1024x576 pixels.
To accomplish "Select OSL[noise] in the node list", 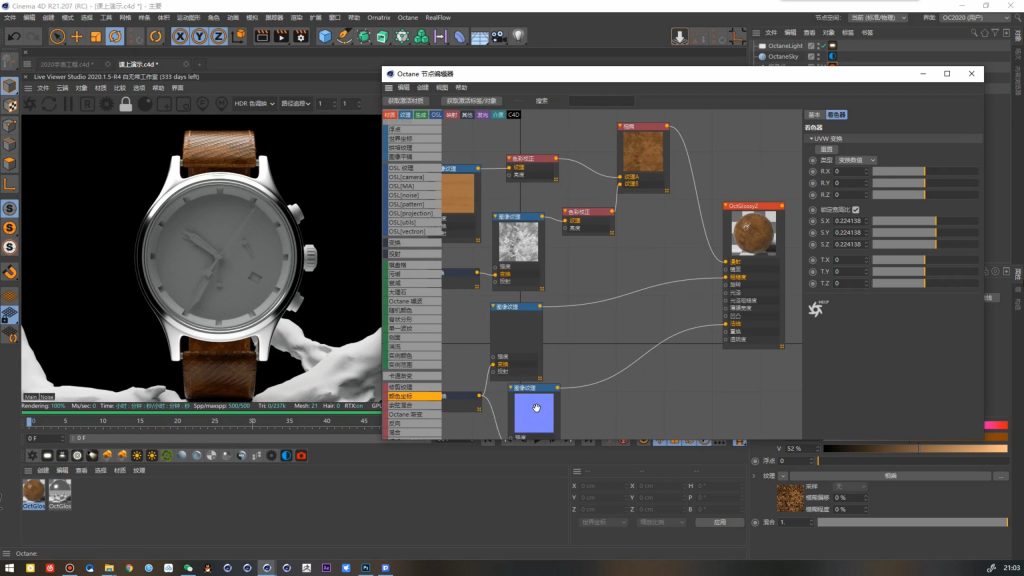I will 402,195.
